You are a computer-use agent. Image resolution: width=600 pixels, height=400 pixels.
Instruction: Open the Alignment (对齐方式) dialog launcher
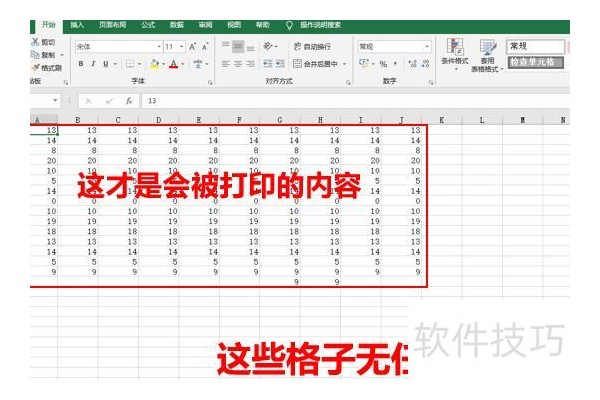348,82
